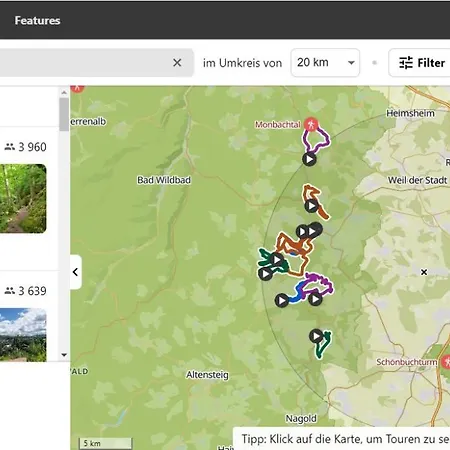450x450 pixels.
Task: Click the Monbachtal hiking marker icon
Action: (x=311, y=125)
